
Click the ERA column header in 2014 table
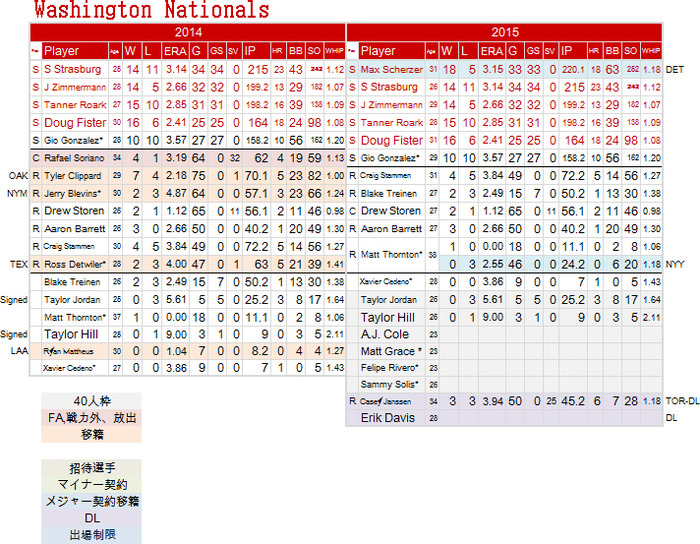[175, 51]
